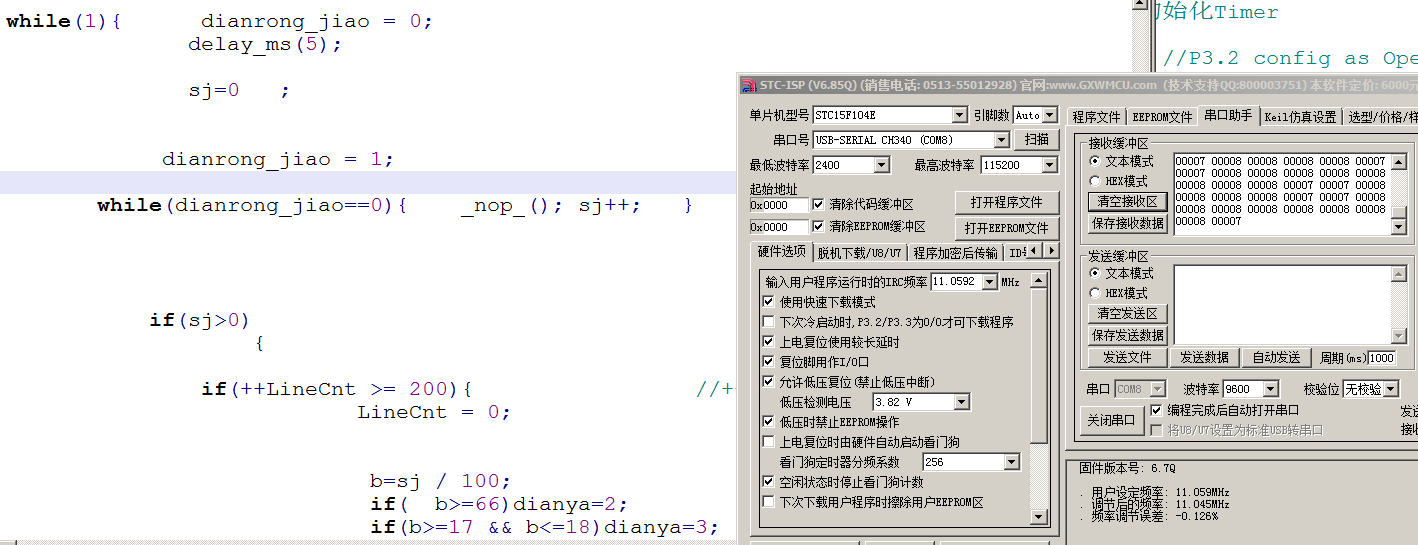The height and width of the screenshot is (545, 1418).
Task: Disable 使用快速下载模式 option
Action: 769,302
